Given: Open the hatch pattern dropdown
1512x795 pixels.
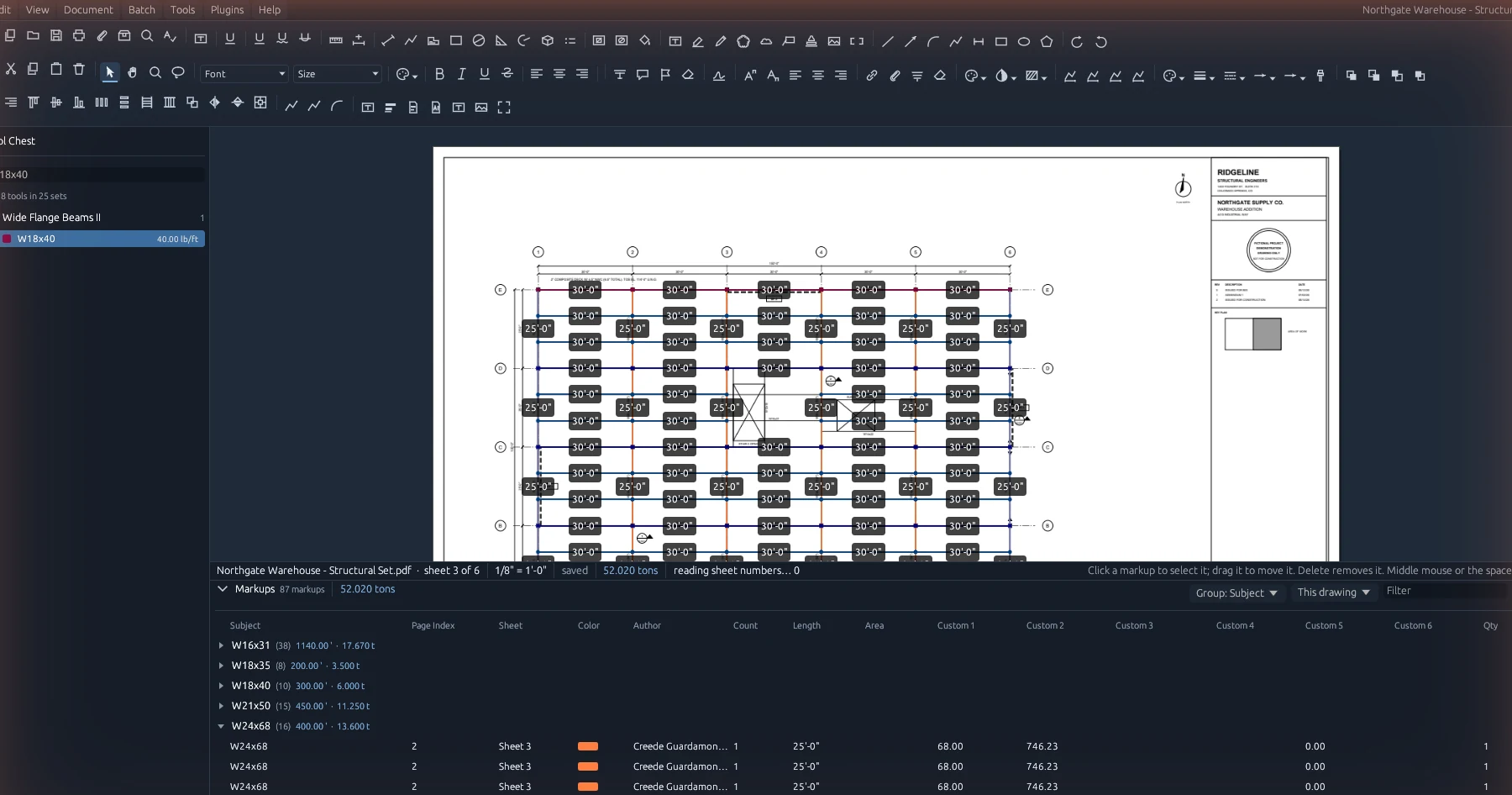Looking at the screenshot, I should point(1036,76).
